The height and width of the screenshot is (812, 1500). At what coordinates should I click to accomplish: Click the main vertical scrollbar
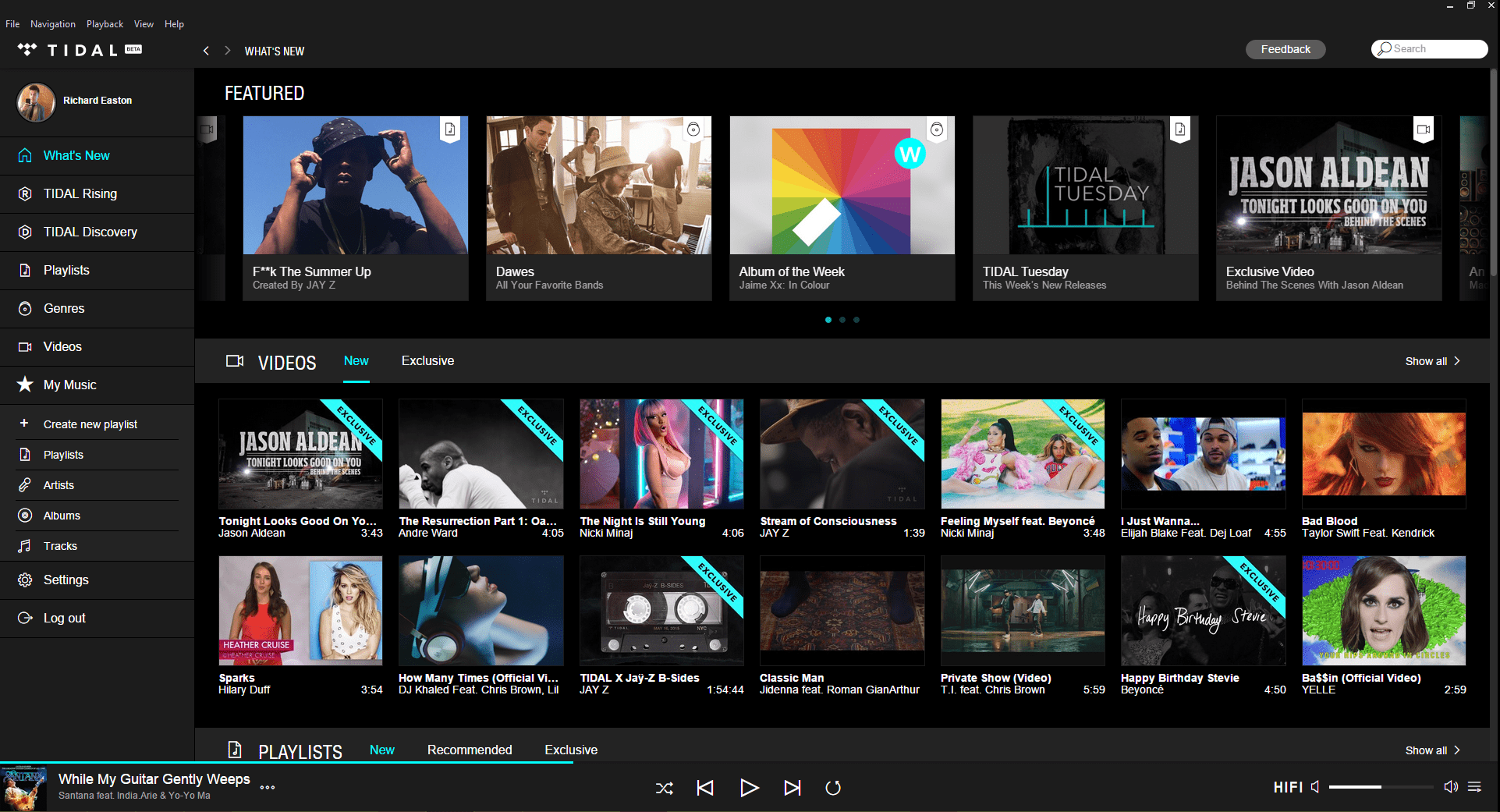click(x=1494, y=172)
